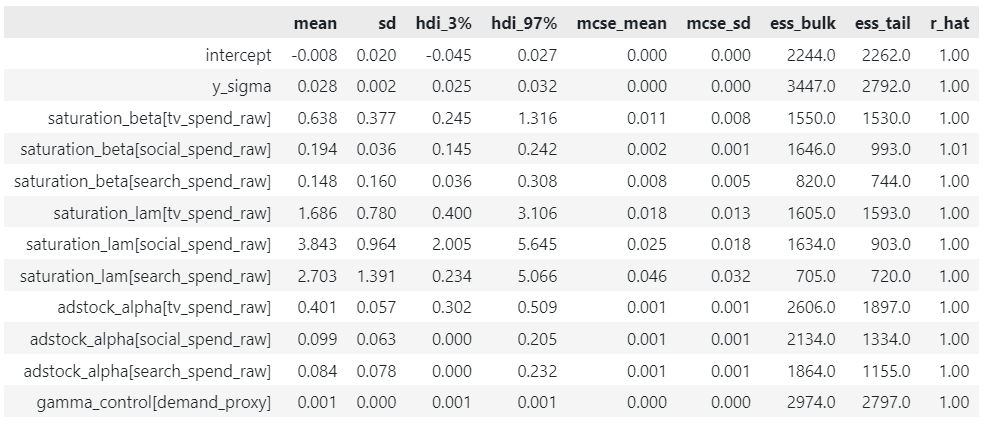
Task: Select adstock_alpha[tv_spend_raw] row label
Action: (x=164, y=308)
